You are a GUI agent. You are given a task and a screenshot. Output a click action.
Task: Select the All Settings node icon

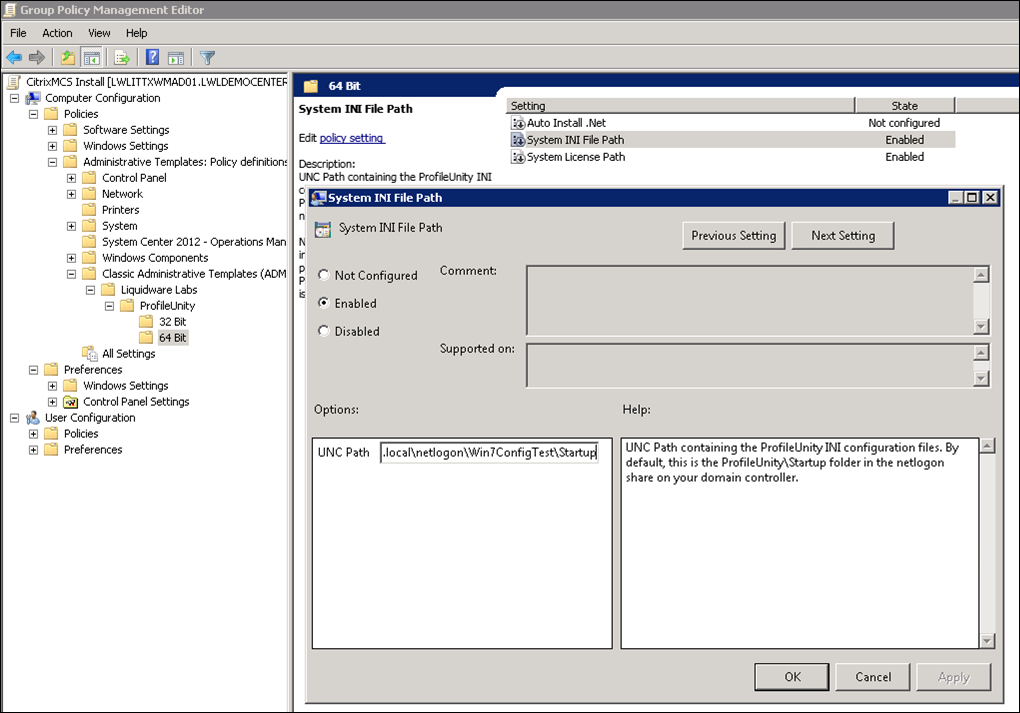coord(90,353)
